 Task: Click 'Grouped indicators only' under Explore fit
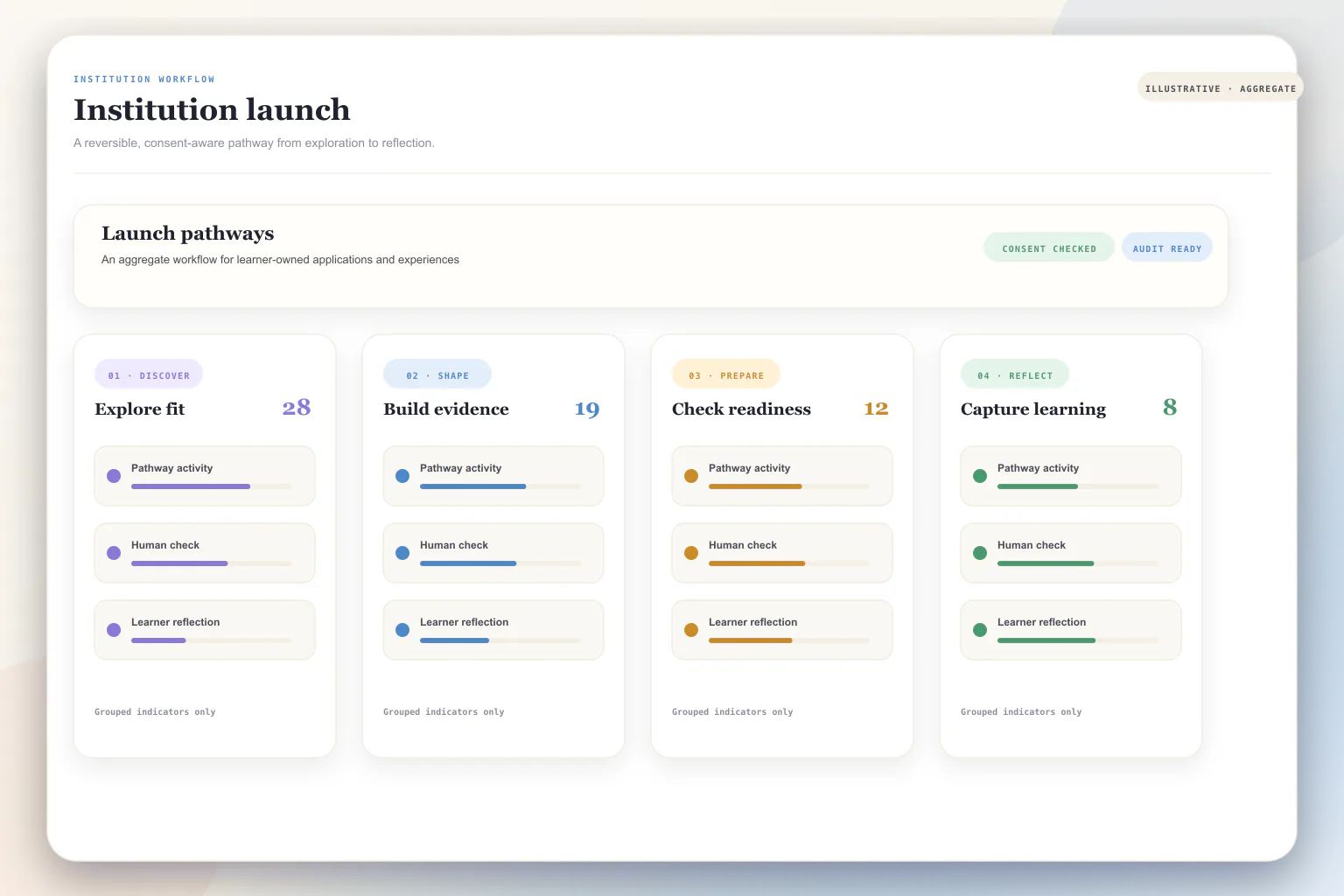point(155,712)
